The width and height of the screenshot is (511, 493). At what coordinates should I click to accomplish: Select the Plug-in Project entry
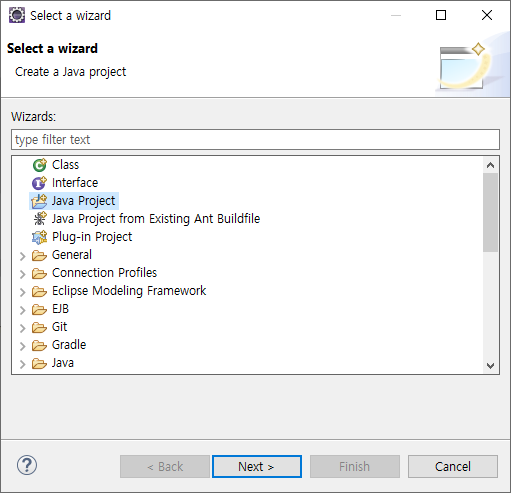92,237
